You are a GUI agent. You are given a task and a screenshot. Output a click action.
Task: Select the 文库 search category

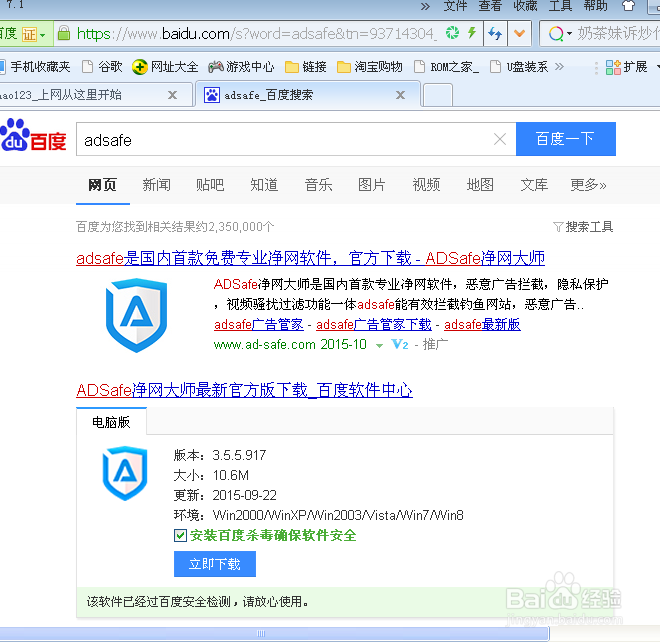[x=534, y=184]
